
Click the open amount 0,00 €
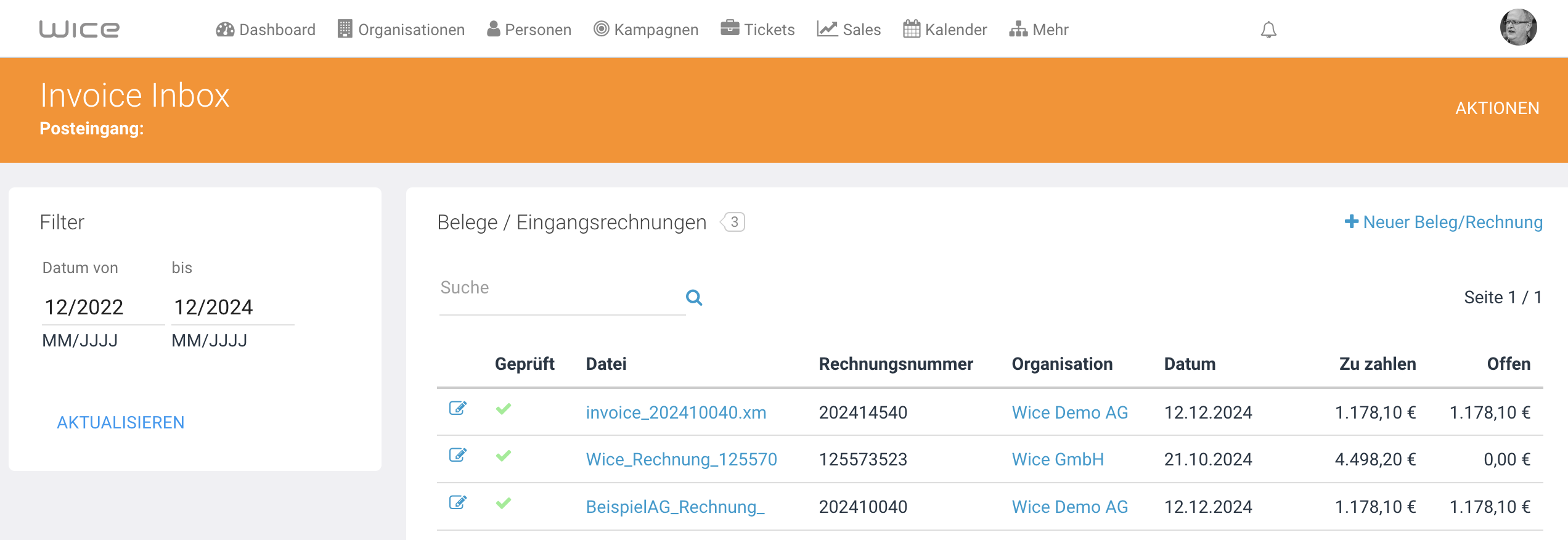point(1507,459)
